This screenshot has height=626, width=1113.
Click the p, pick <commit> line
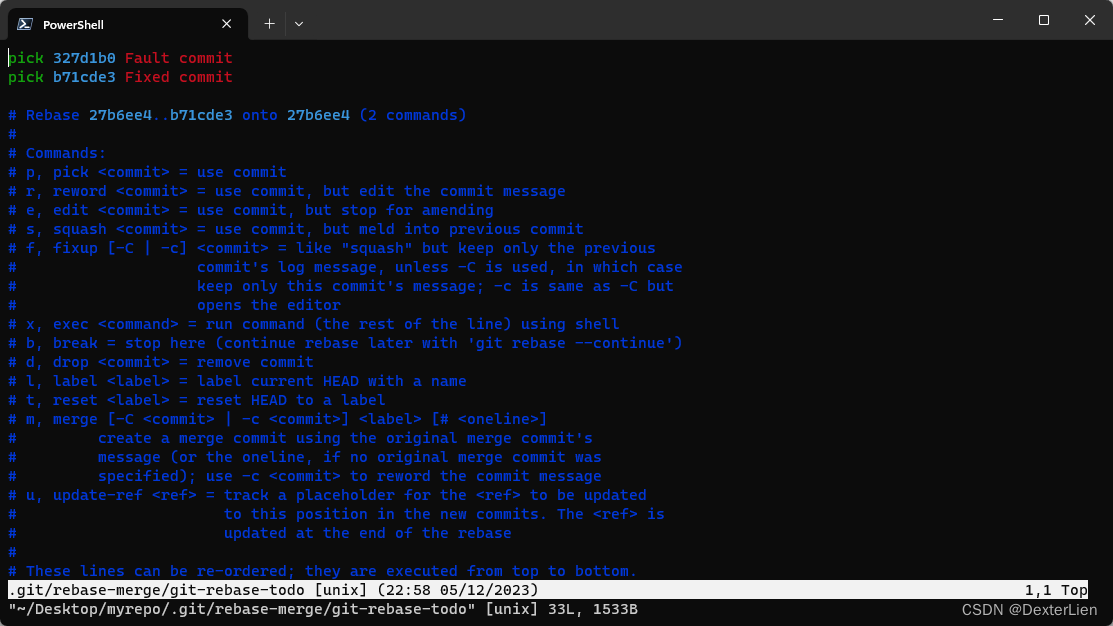click(x=147, y=172)
